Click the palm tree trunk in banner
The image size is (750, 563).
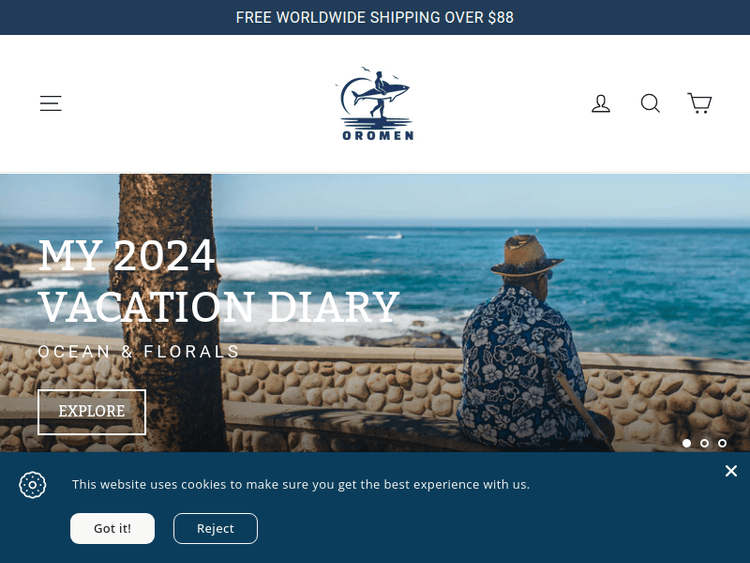[x=167, y=313]
